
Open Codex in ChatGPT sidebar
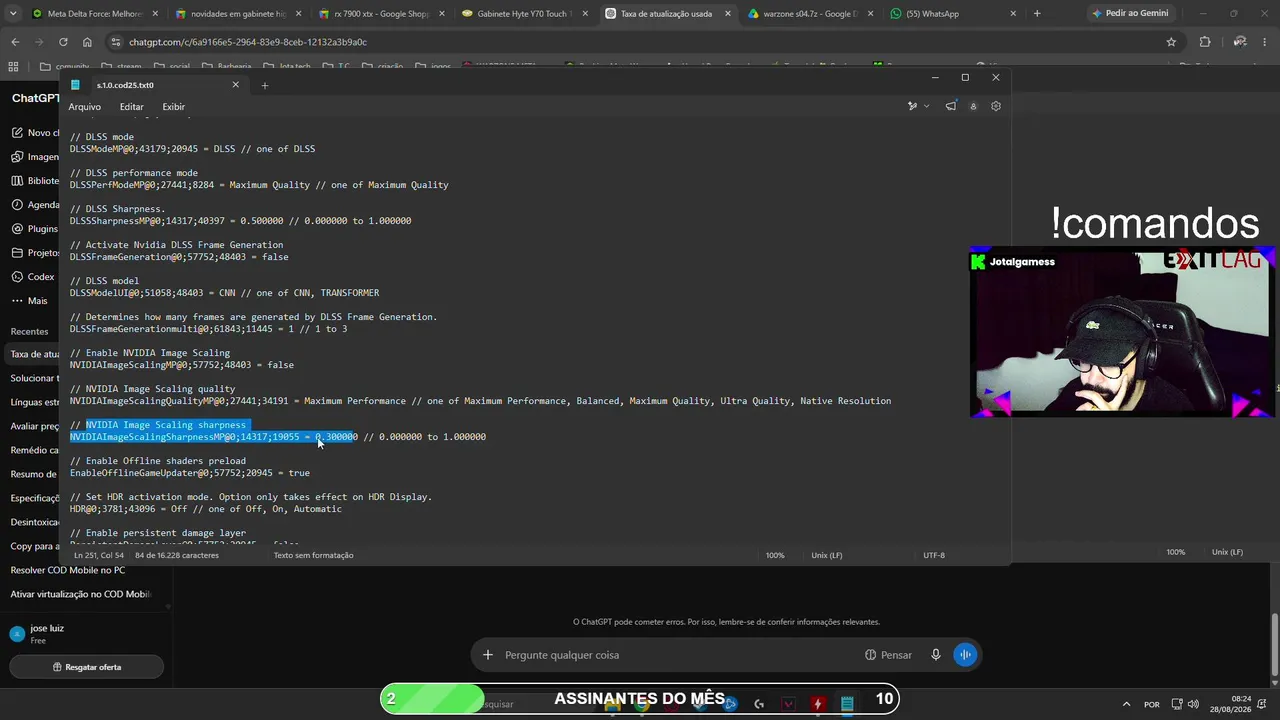tap(33, 277)
